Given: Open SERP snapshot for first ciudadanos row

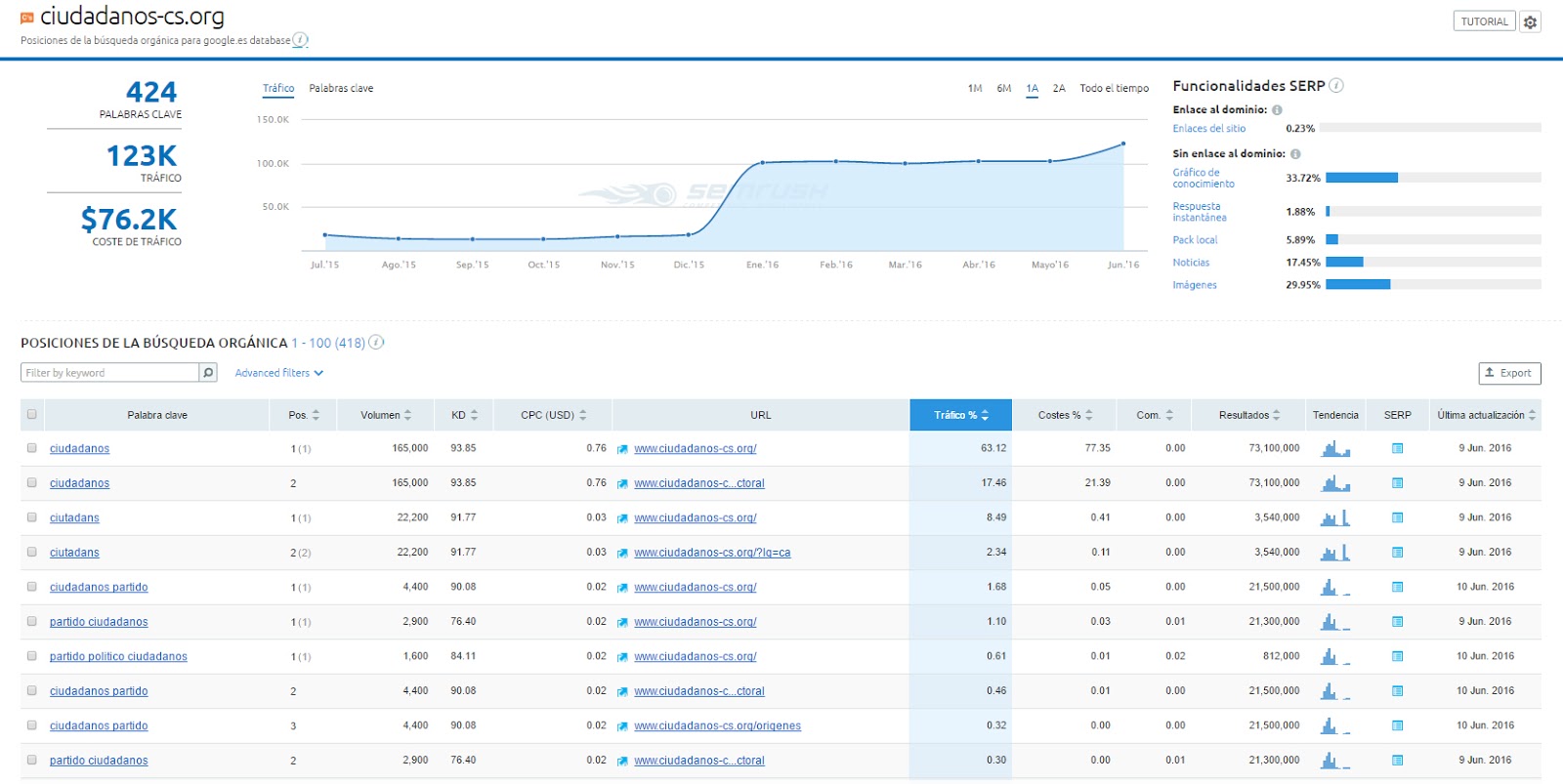Looking at the screenshot, I should coord(1397,448).
